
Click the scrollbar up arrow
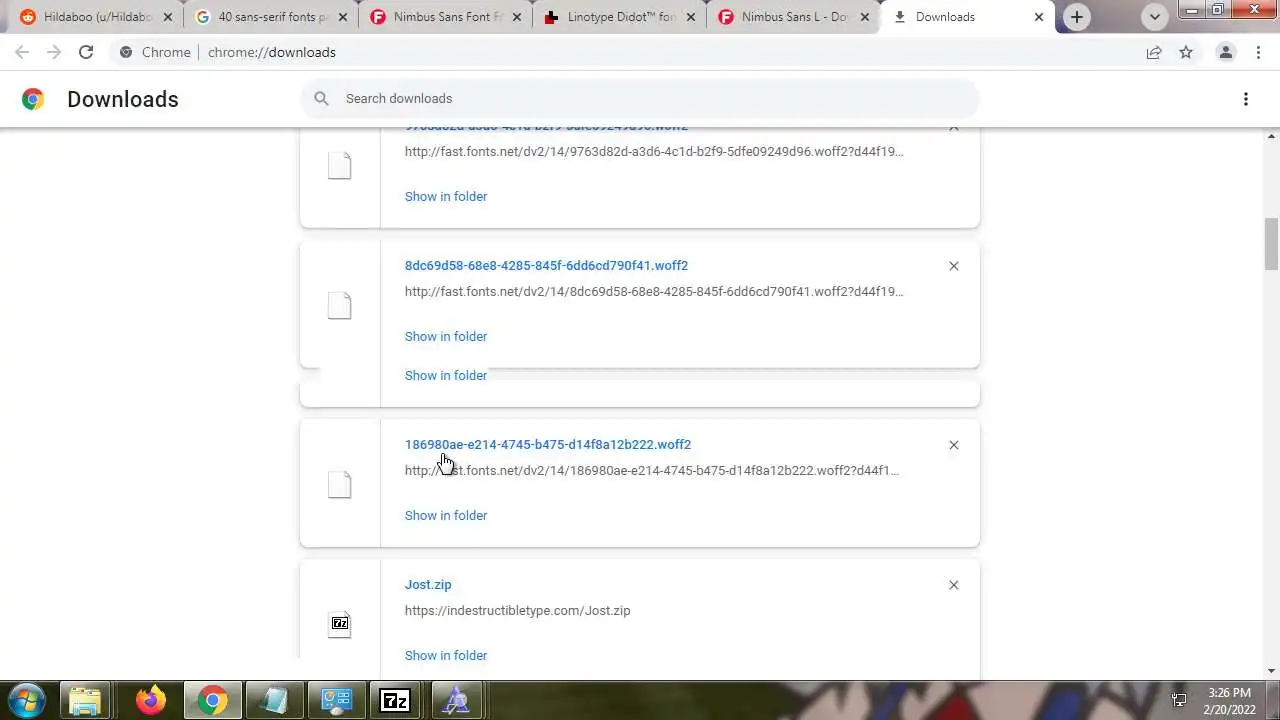1272,135
